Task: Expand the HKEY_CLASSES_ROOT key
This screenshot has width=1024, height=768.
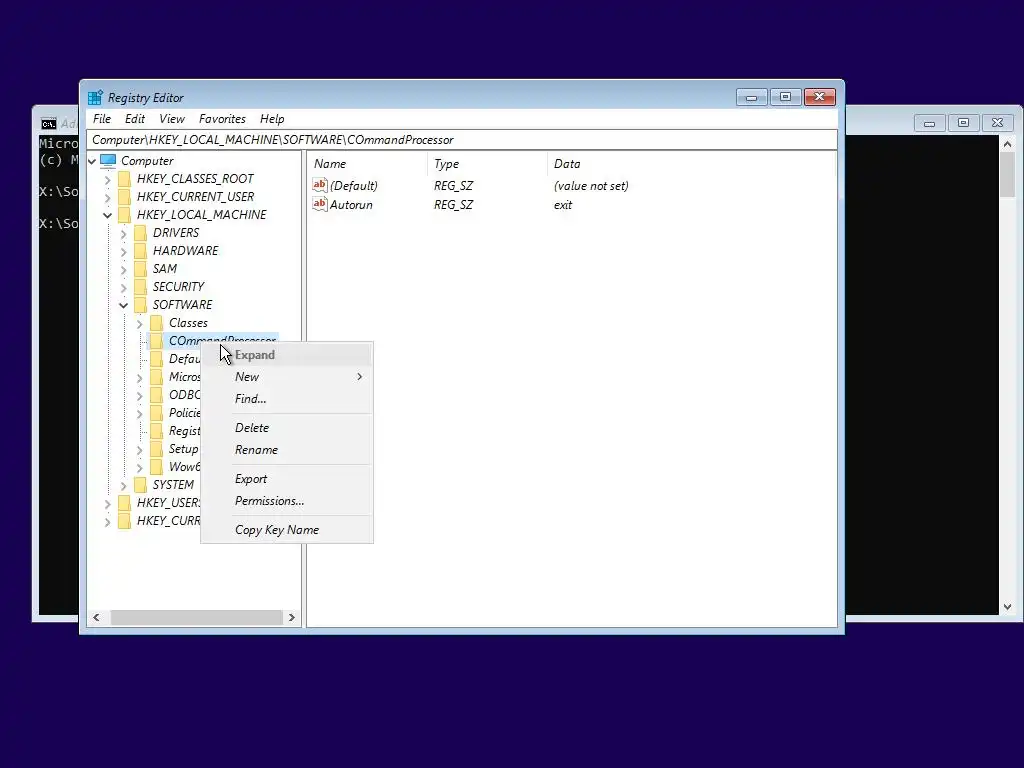Action: pos(108,180)
